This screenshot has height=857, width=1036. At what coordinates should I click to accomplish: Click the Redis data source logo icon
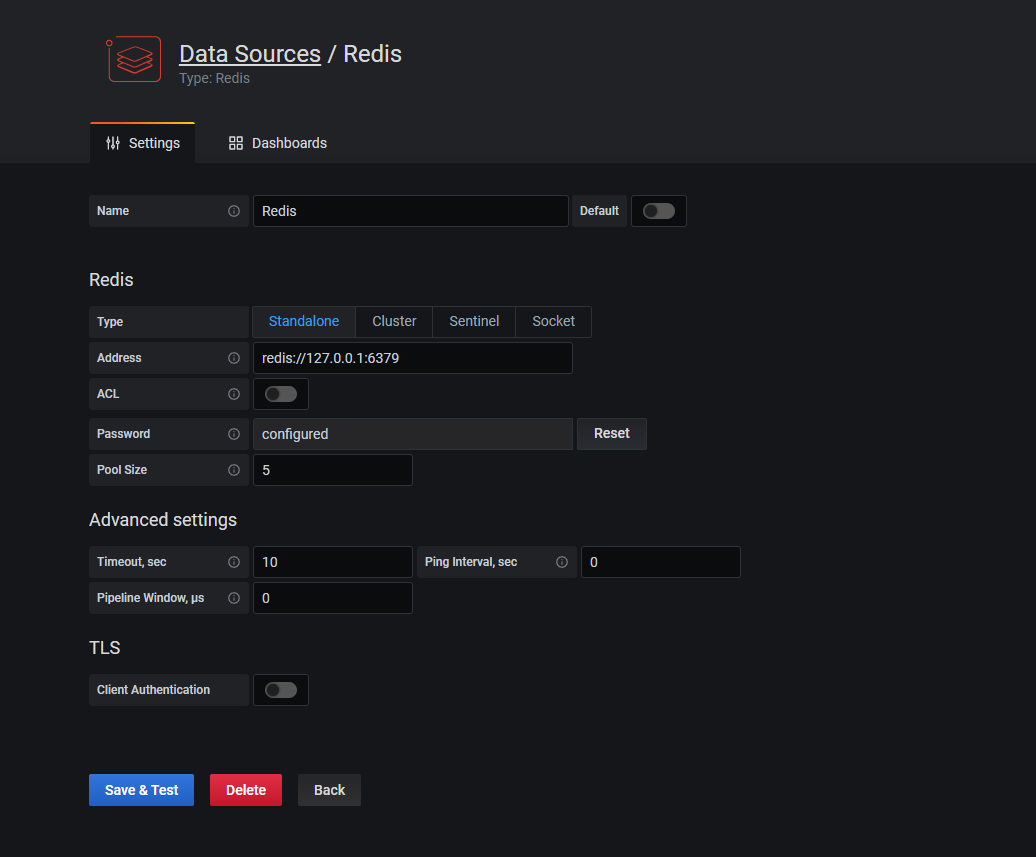pos(133,59)
